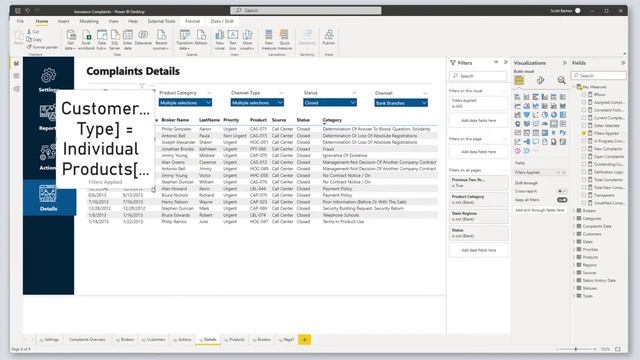This screenshot has width=640, height=360.
Task: Check the Satisfaction Logic checkbox
Action: (584, 172)
